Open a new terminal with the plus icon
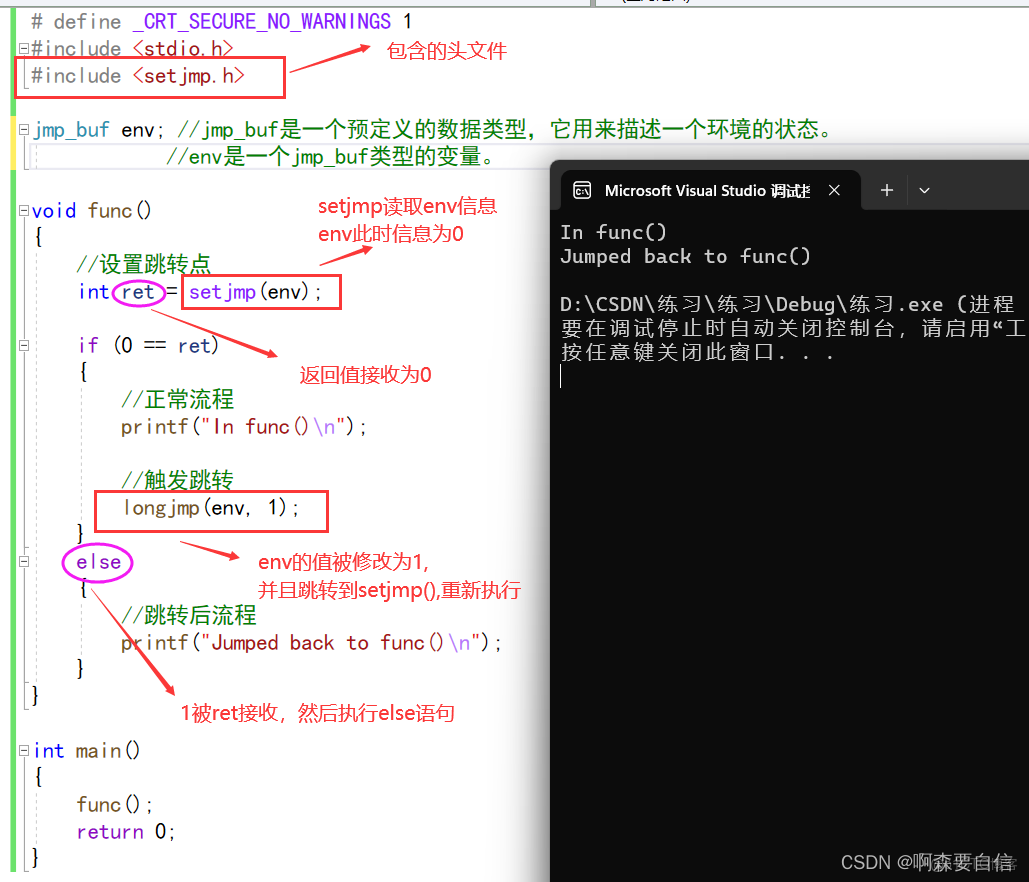The width and height of the screenshot is (1029, 882). coord(887,189)
